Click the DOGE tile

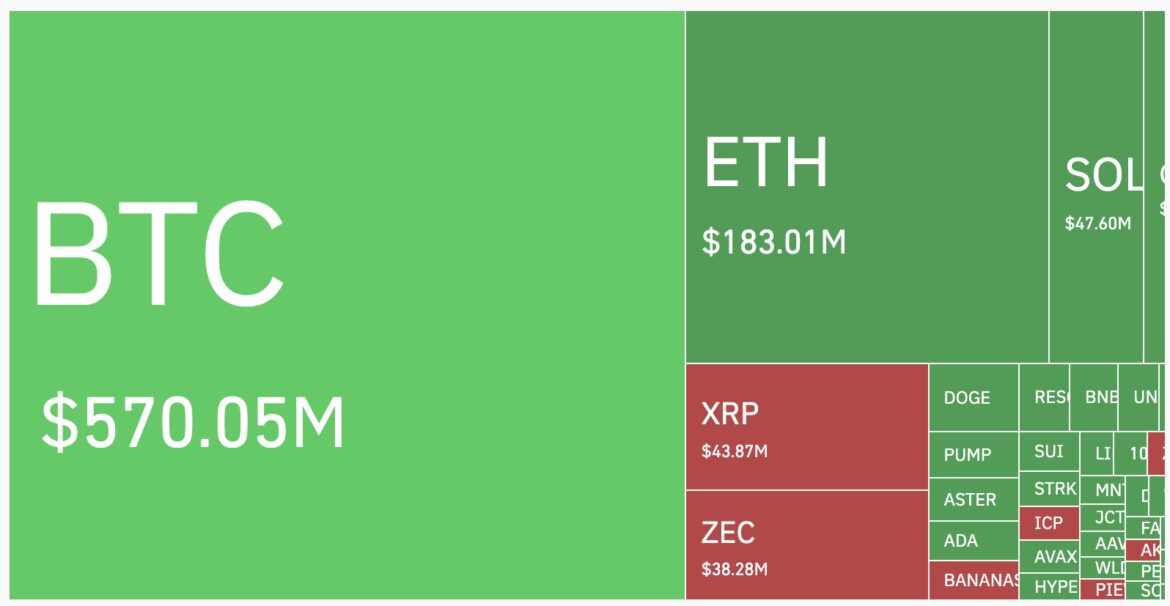(973, 397)
